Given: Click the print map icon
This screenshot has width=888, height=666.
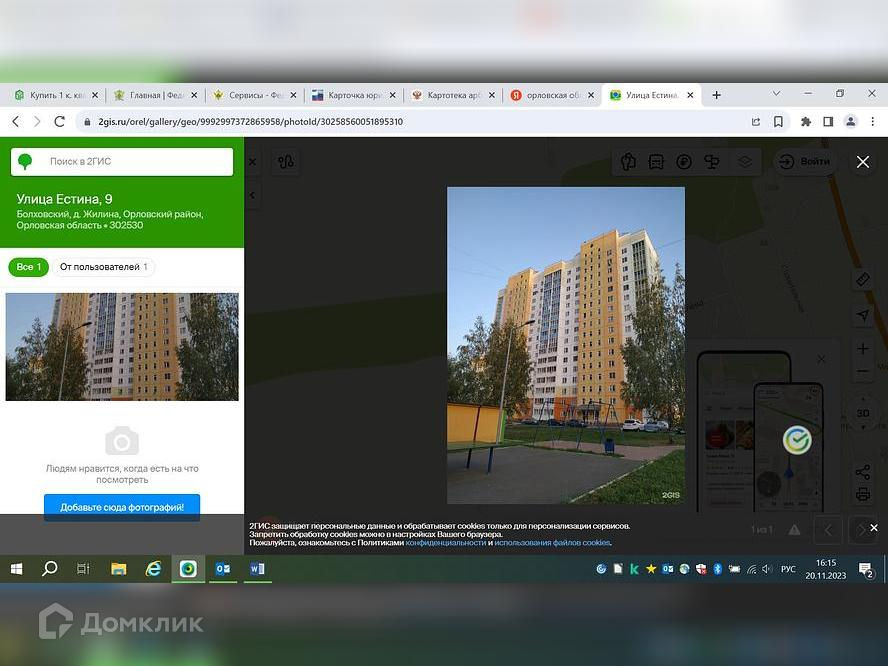Looking at the screenshot, I should (x=863, y=494).
